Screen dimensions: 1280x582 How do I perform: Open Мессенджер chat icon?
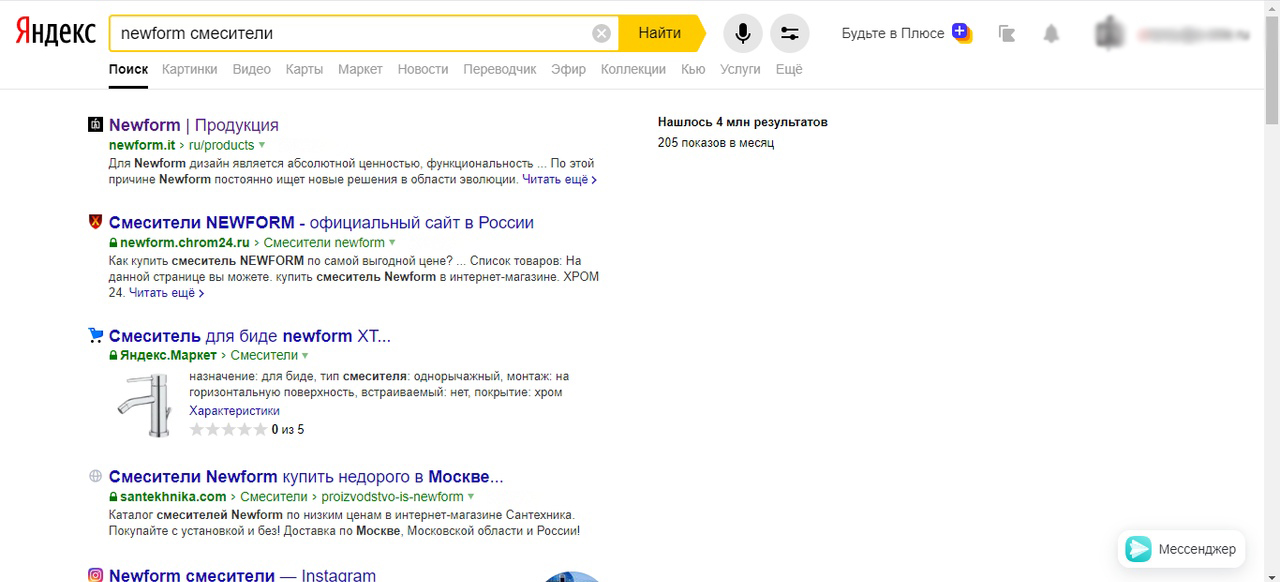(x=1138, y=549)
